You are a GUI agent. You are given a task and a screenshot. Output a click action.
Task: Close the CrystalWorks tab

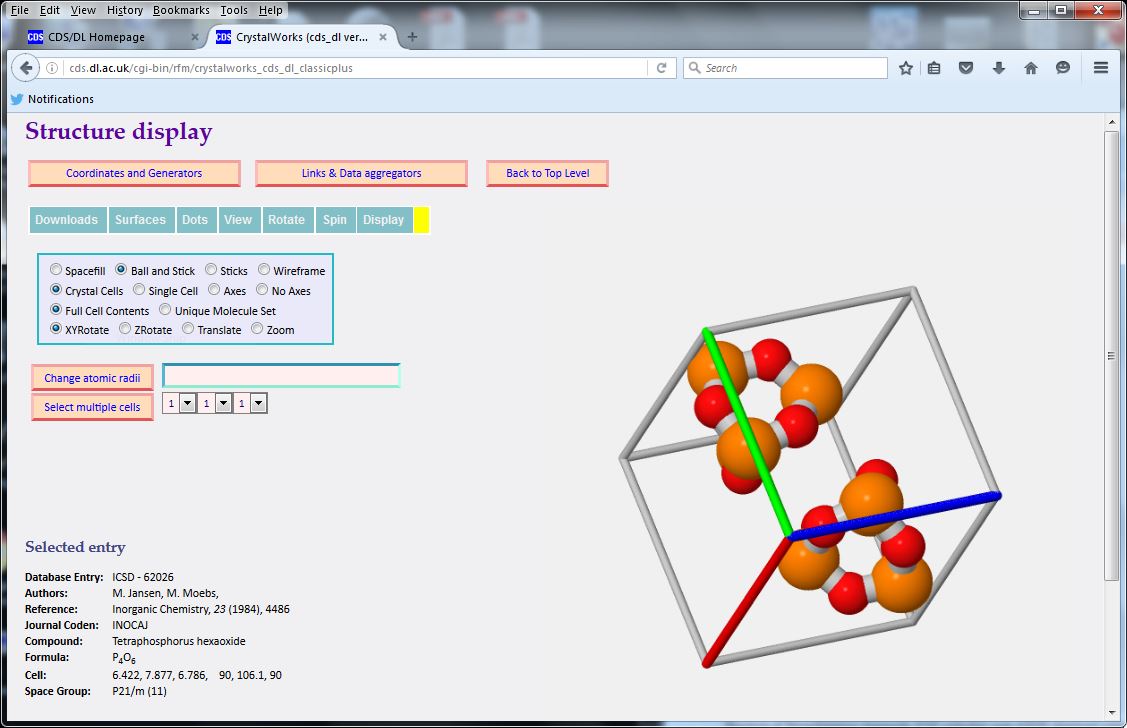pos(383,37)
